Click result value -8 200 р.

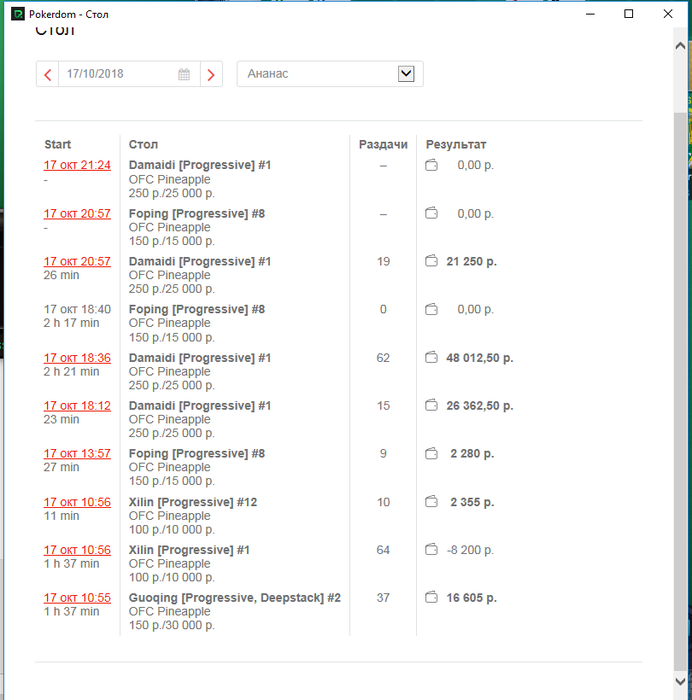point(470,550)
